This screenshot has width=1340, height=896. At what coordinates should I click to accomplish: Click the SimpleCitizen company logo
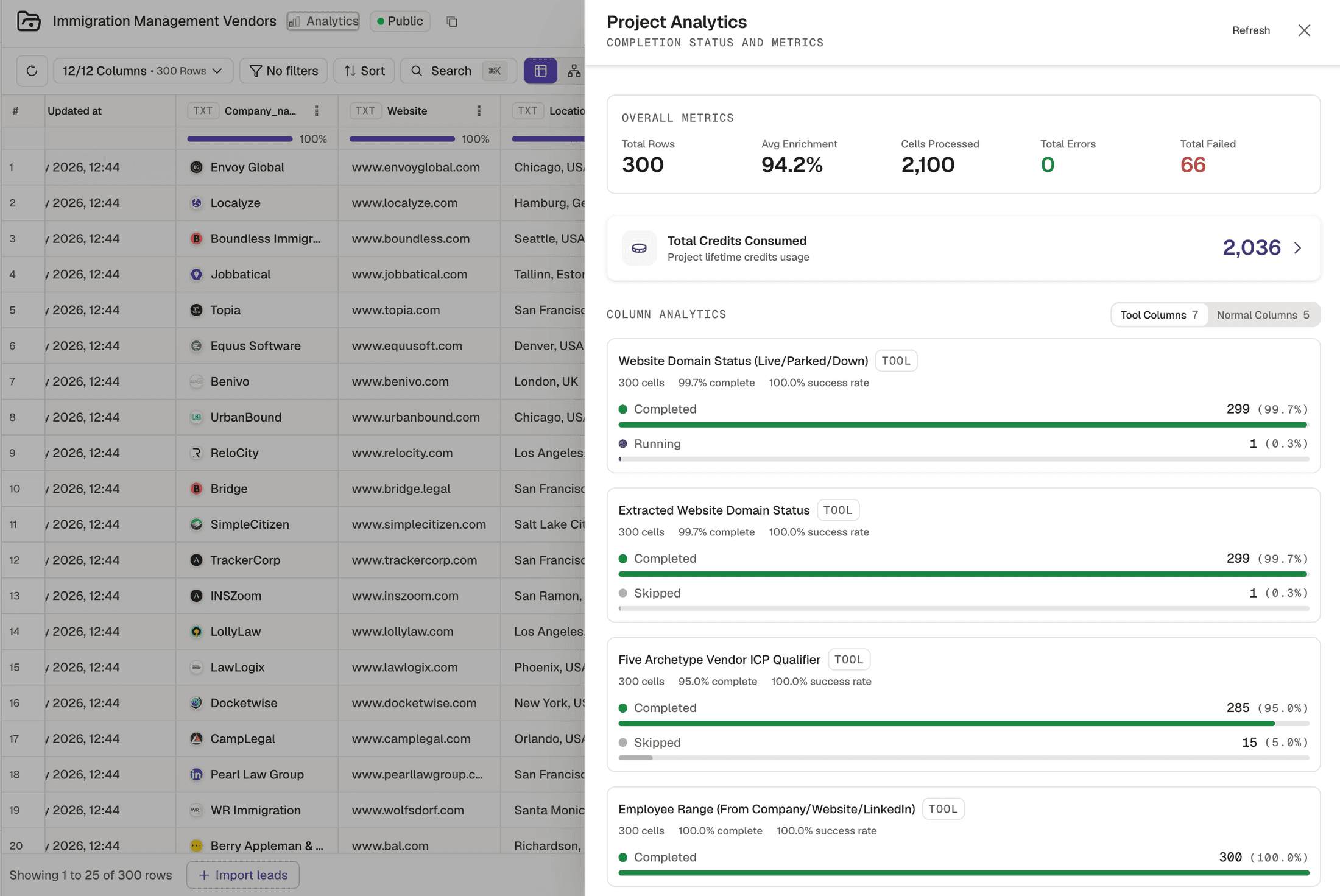pyautogui.click(x=196, y=524)
